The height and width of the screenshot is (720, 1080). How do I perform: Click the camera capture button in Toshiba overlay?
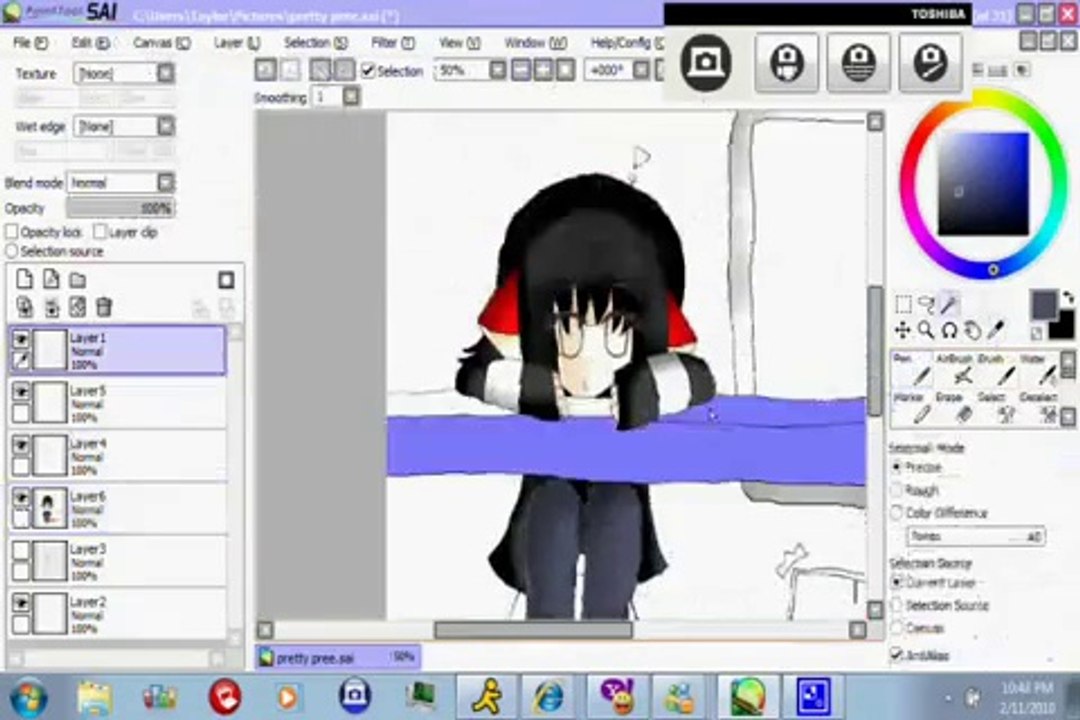coord(706,63)
